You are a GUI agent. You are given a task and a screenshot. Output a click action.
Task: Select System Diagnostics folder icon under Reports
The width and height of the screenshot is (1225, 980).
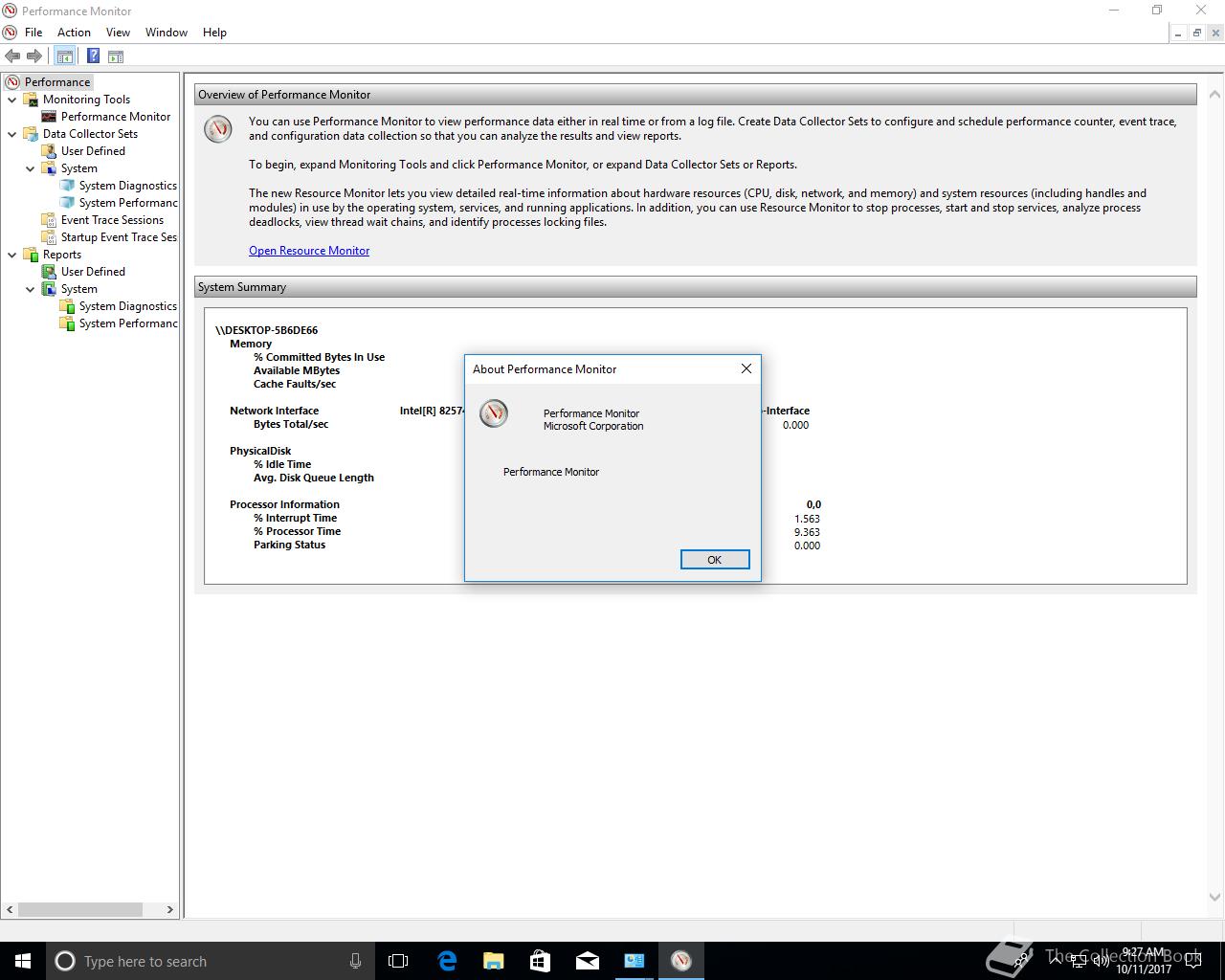[x=67, y=306]
